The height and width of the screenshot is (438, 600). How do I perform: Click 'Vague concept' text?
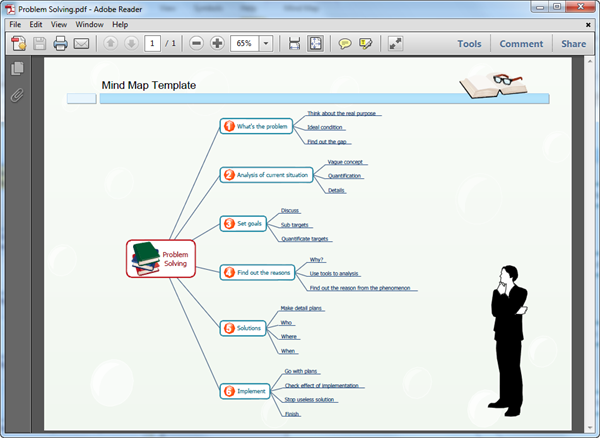click(x=345, y=162)
